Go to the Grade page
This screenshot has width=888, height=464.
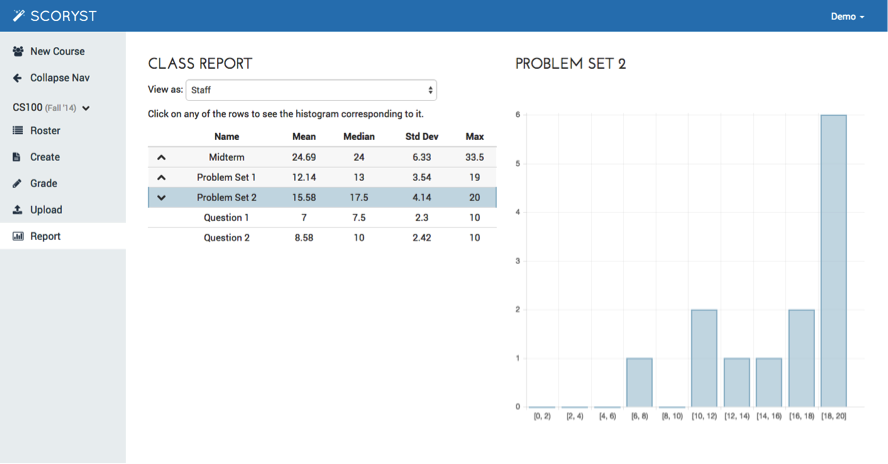(x=44, y=184)
